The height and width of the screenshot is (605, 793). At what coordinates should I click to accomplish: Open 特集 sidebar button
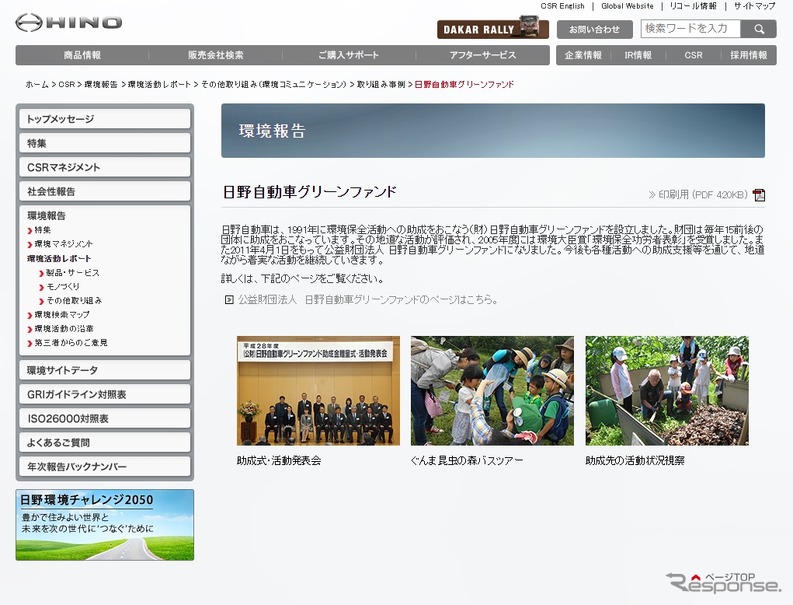(x=105, y=143)
